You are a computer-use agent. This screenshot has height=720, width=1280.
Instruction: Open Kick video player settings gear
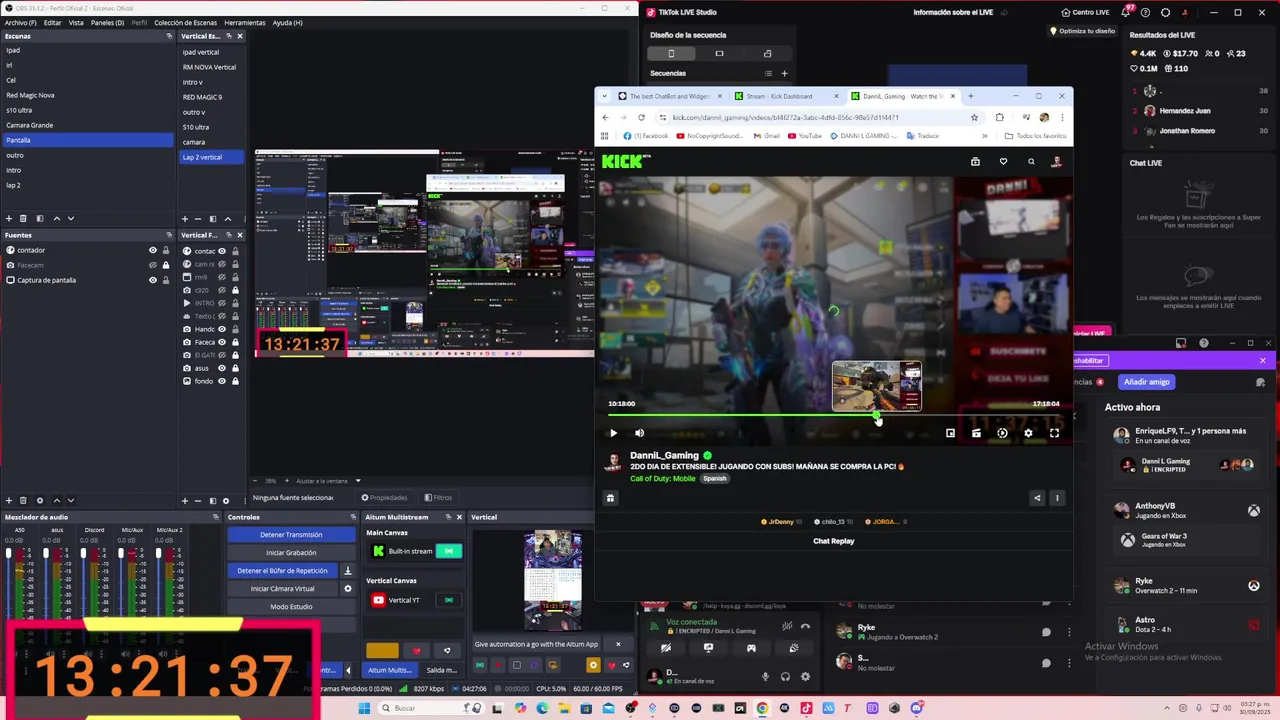(1028, 433)
